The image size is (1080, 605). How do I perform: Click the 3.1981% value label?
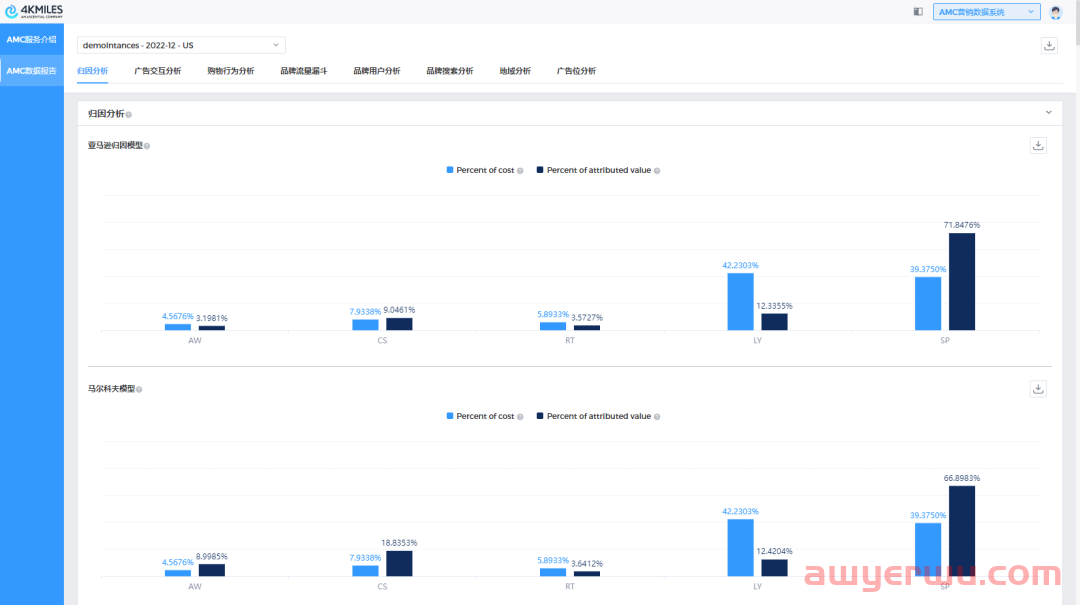(x=211, y=318)
